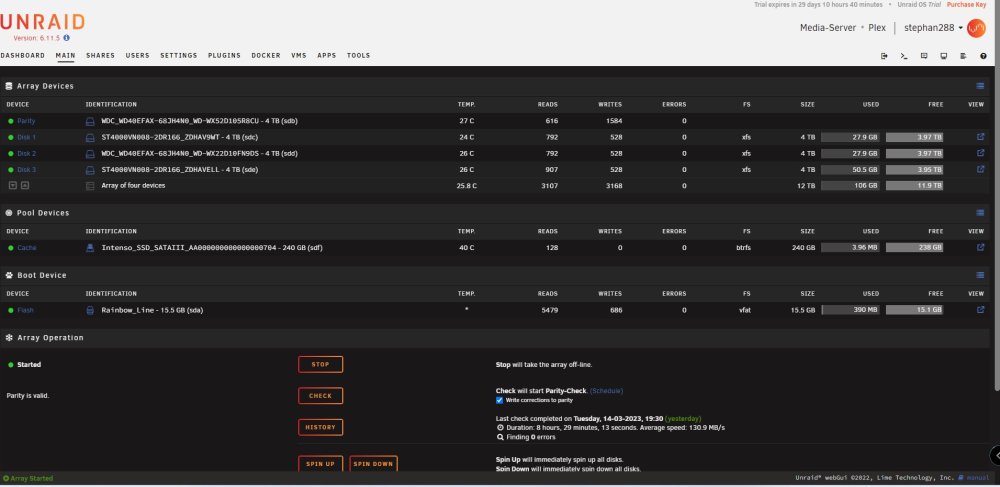Open the VMs tab
1000x487 pixels.
tap(299, 55)
